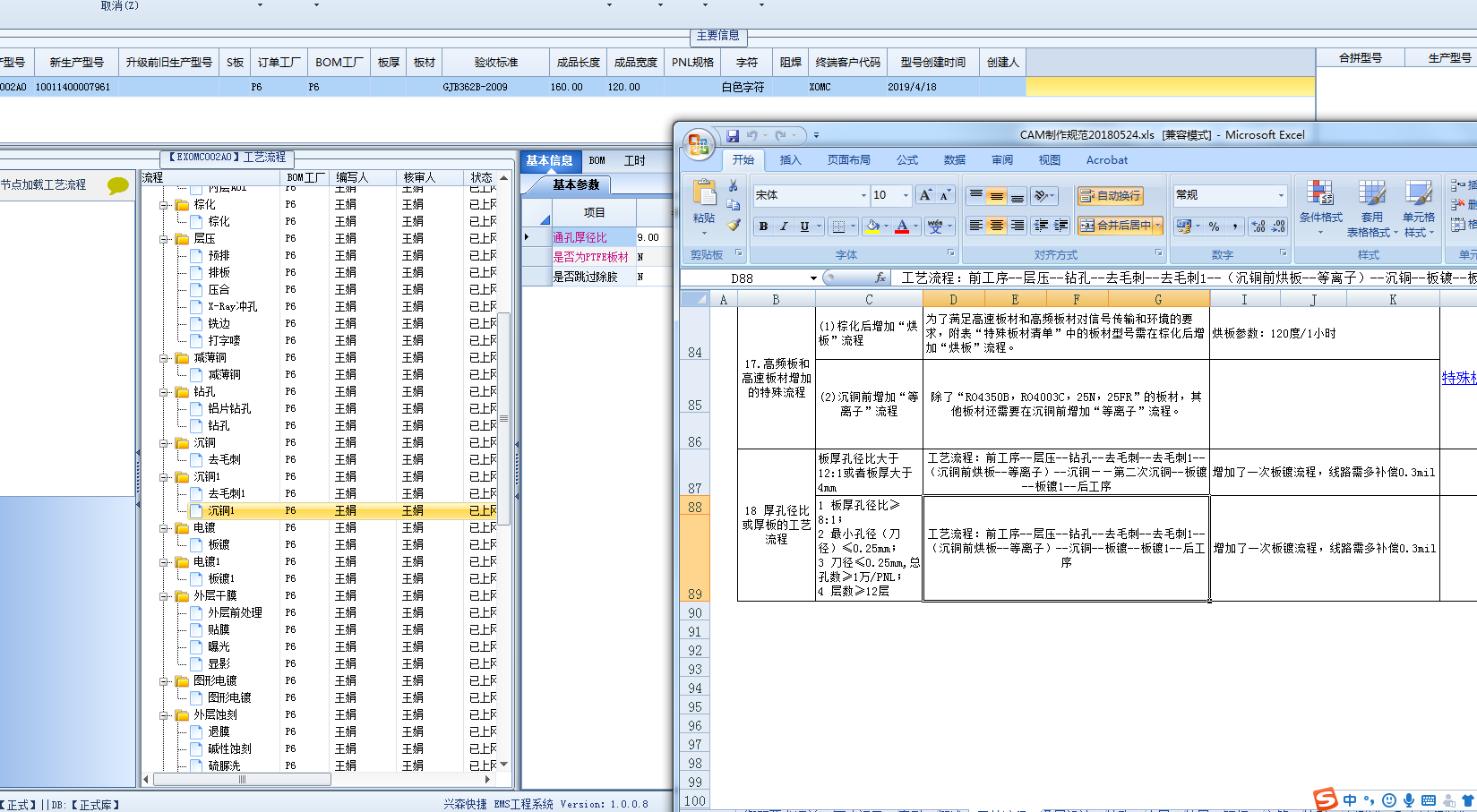Set horizontal align right

click(x=1018, y=226)
